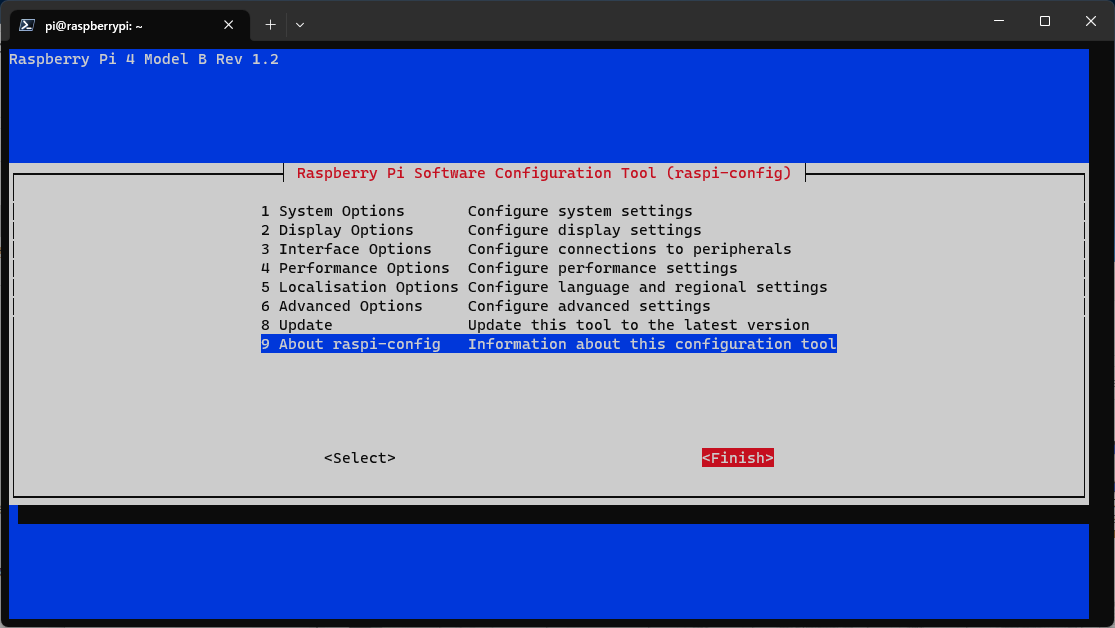Click the red <Finish> button

[737, 458]
